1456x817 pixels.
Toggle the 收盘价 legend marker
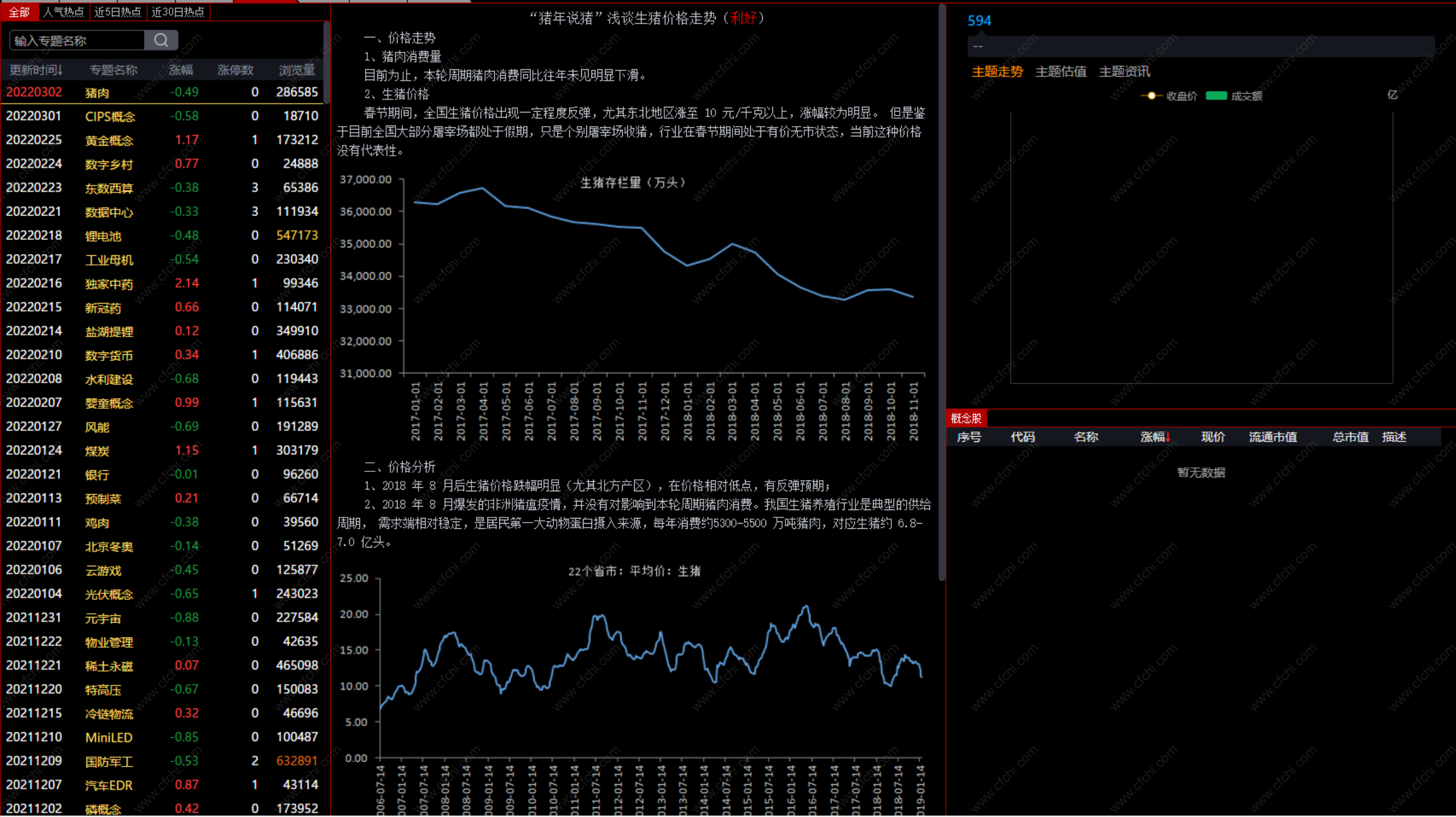(x=1151, y=96)
